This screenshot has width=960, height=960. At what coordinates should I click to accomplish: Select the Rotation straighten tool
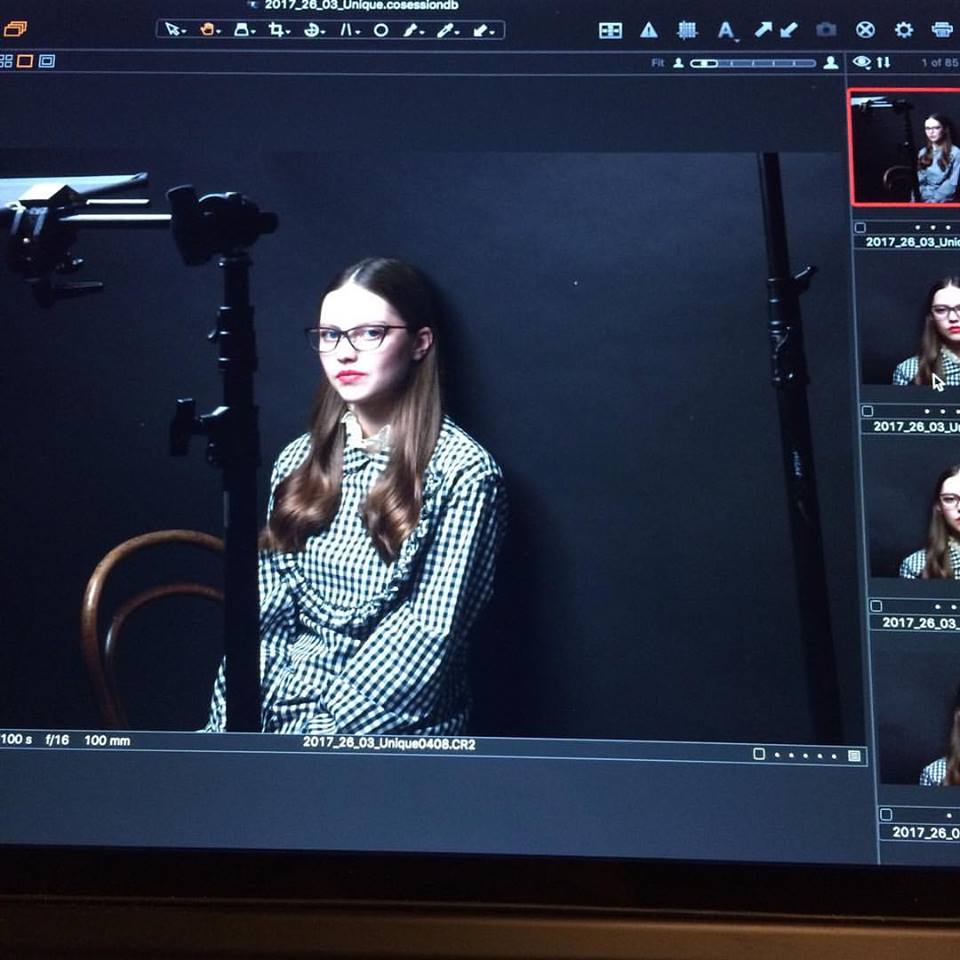tap(313, 30)
